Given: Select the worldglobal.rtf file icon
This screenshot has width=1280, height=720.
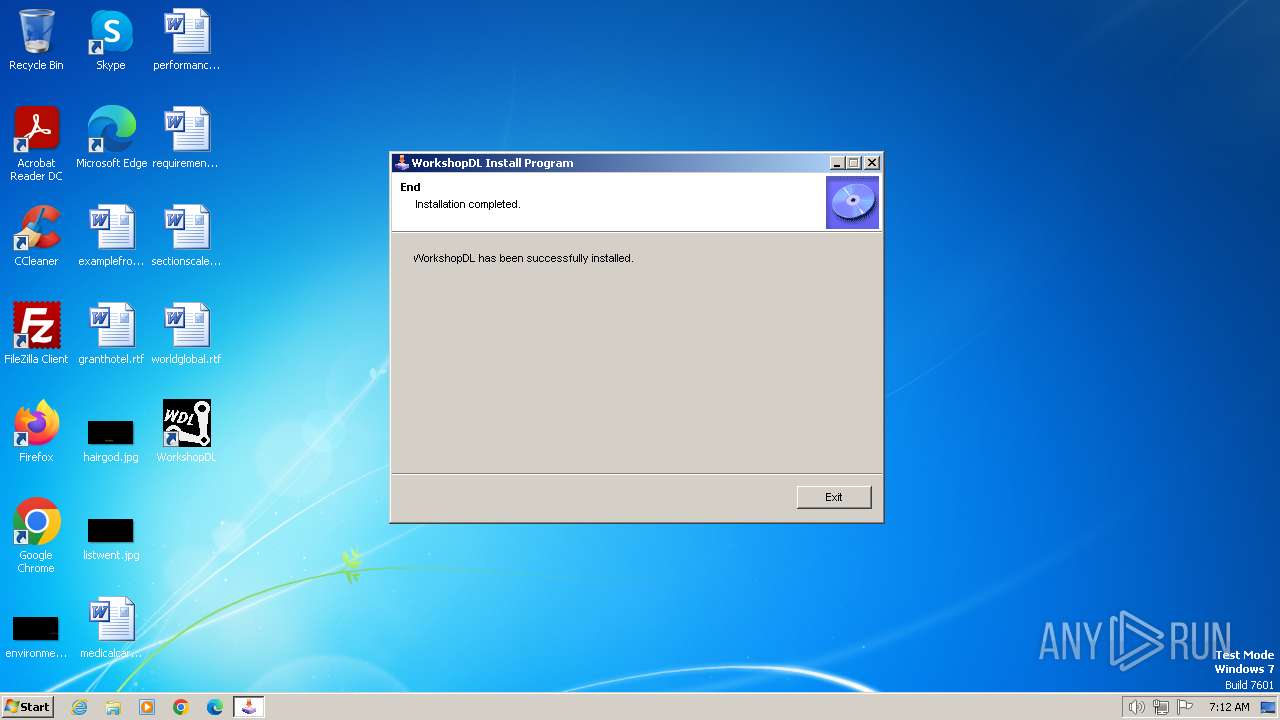Looking at the screenshot, I should click(186, 335).
